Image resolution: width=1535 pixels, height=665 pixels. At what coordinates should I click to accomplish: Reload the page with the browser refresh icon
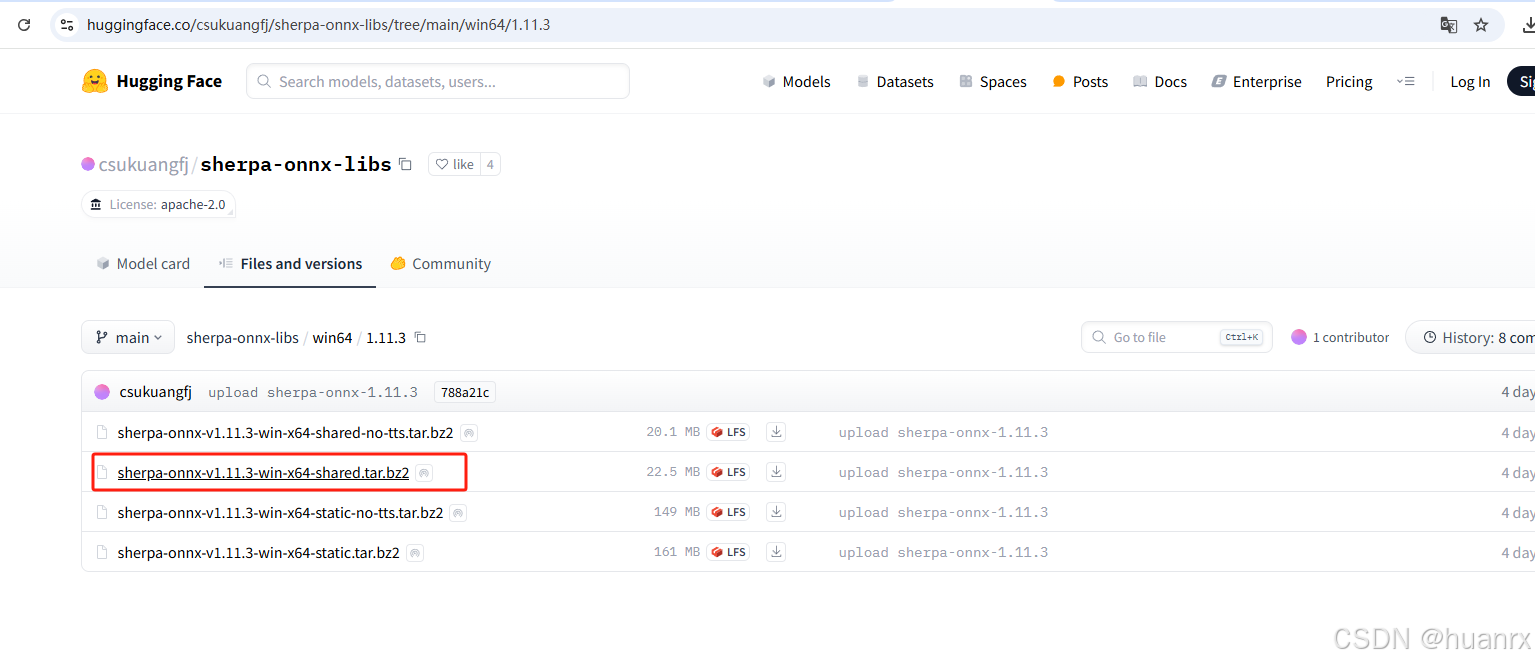pyautogui.click(x=24, y=25)
